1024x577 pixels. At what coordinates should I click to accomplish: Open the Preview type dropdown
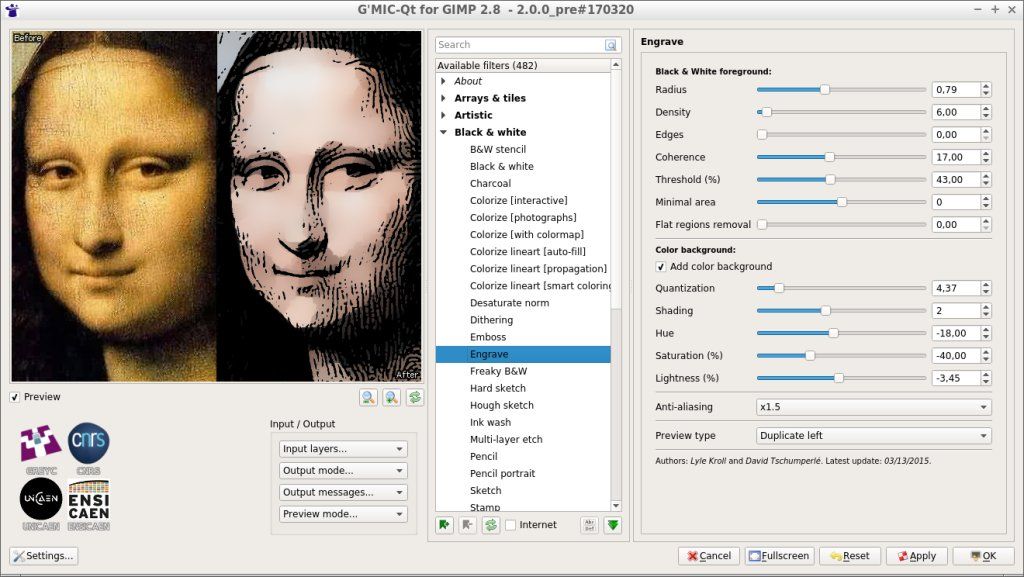click(874, 436)
